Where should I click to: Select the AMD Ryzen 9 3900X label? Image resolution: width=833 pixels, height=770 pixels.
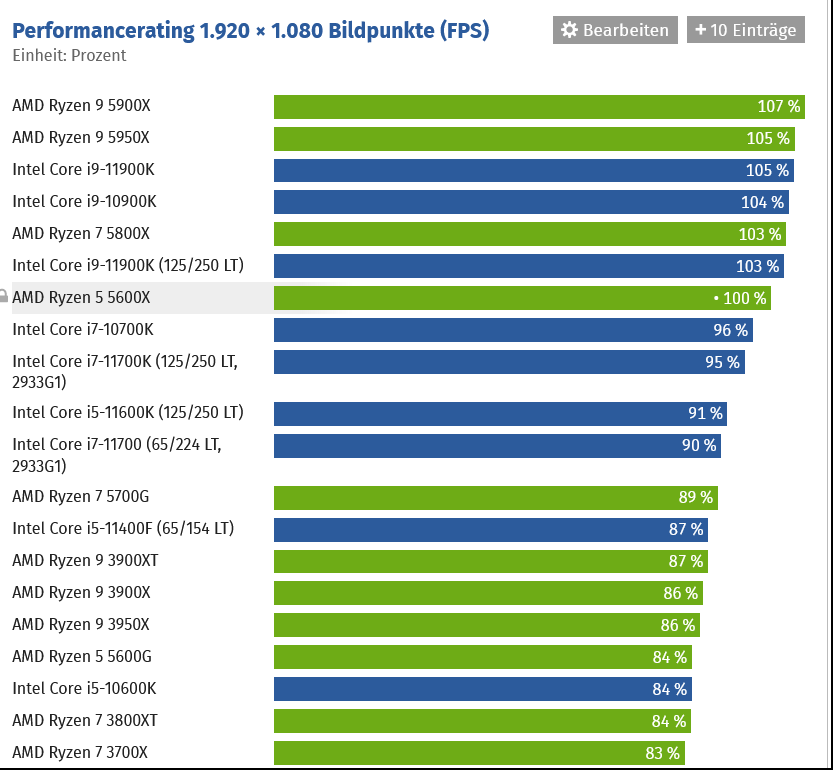pos(81,593)
